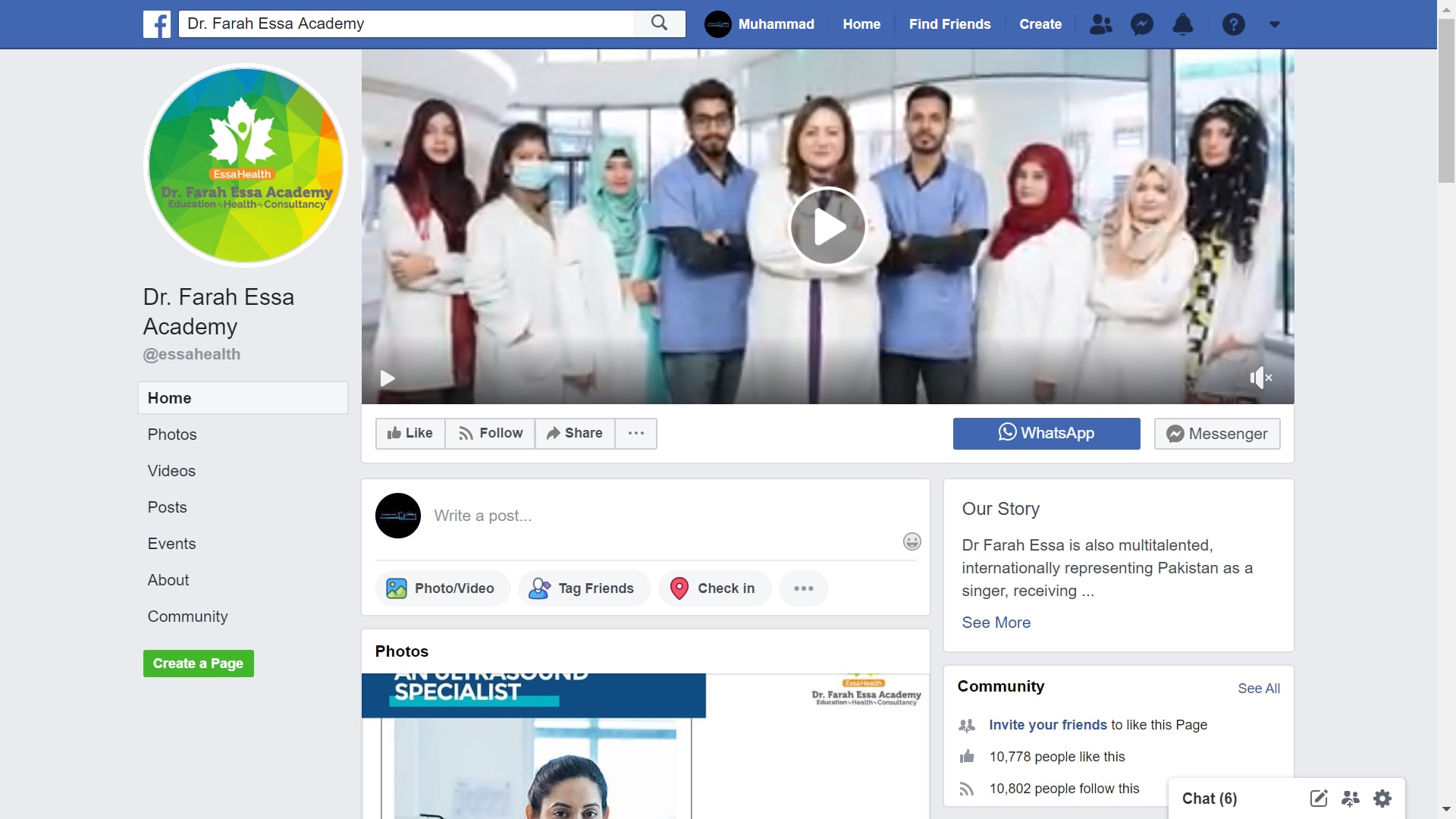This screenshot has width=1456, height=819.
Task: Click See More in Our Story
Action: (996, 623)
